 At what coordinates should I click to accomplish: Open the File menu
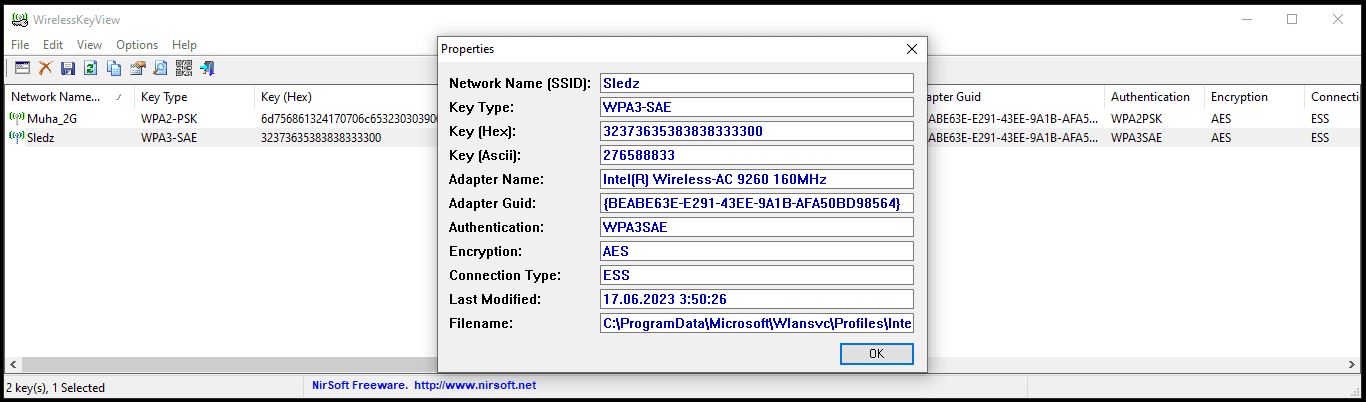[20, 45]
